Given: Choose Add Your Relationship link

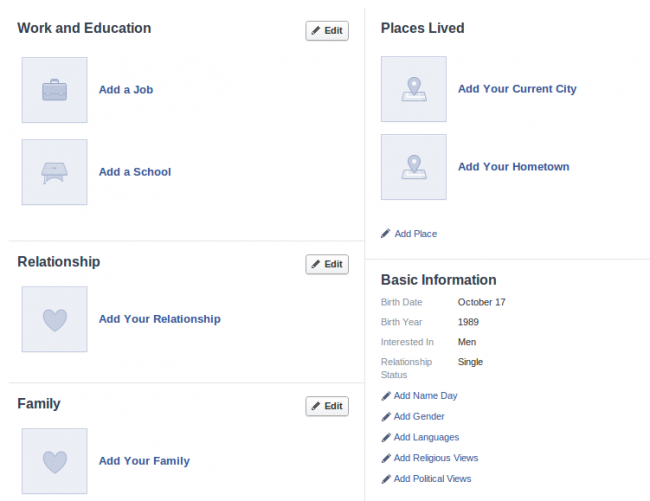Looking at the screenshot, I should [x=160, y=319].
